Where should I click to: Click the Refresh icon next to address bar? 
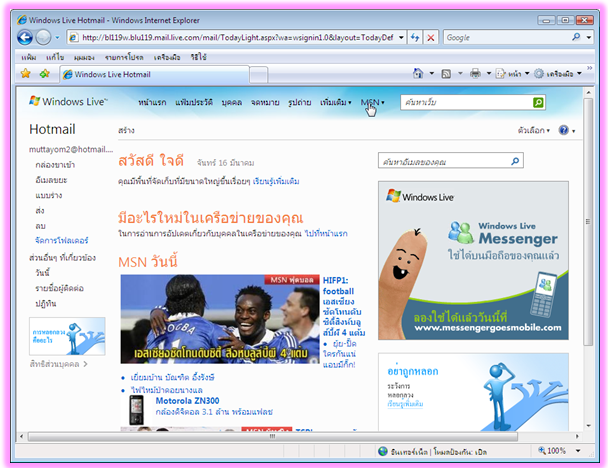click(415, 38)
